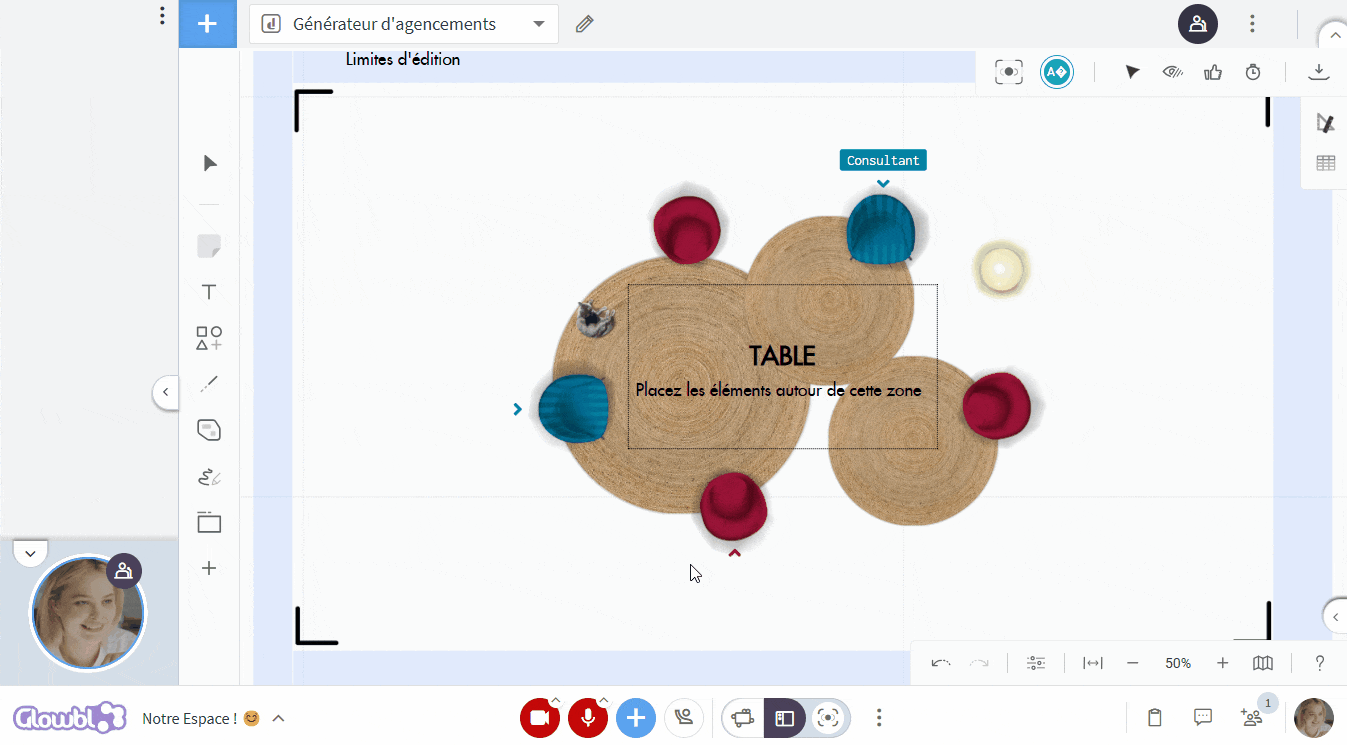Click the thumbs up vote icon
The image size is (1347, 745).
[x=1213, y=72]
